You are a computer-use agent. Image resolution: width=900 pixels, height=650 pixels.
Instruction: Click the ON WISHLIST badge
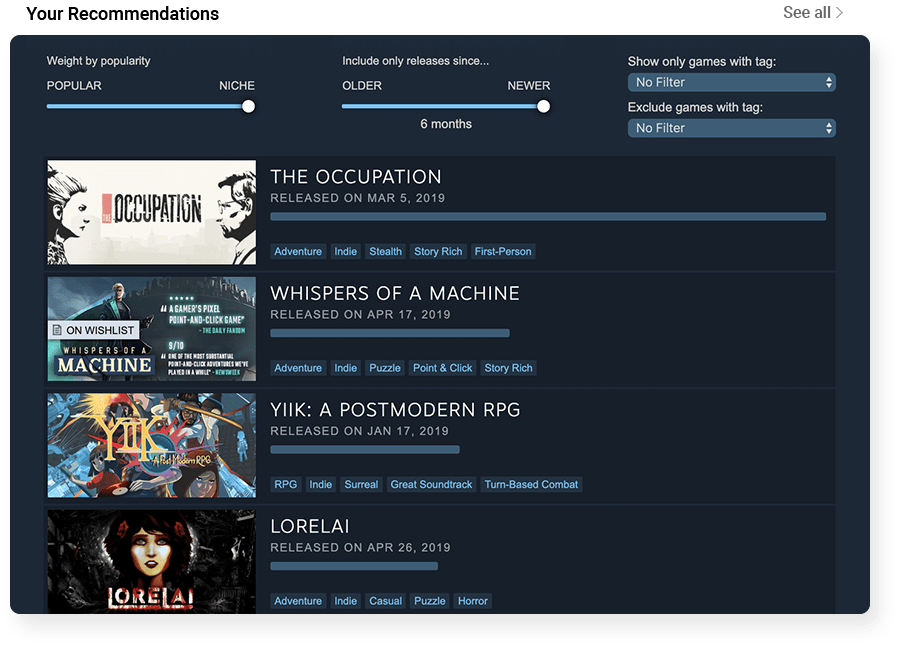[94, 330]
